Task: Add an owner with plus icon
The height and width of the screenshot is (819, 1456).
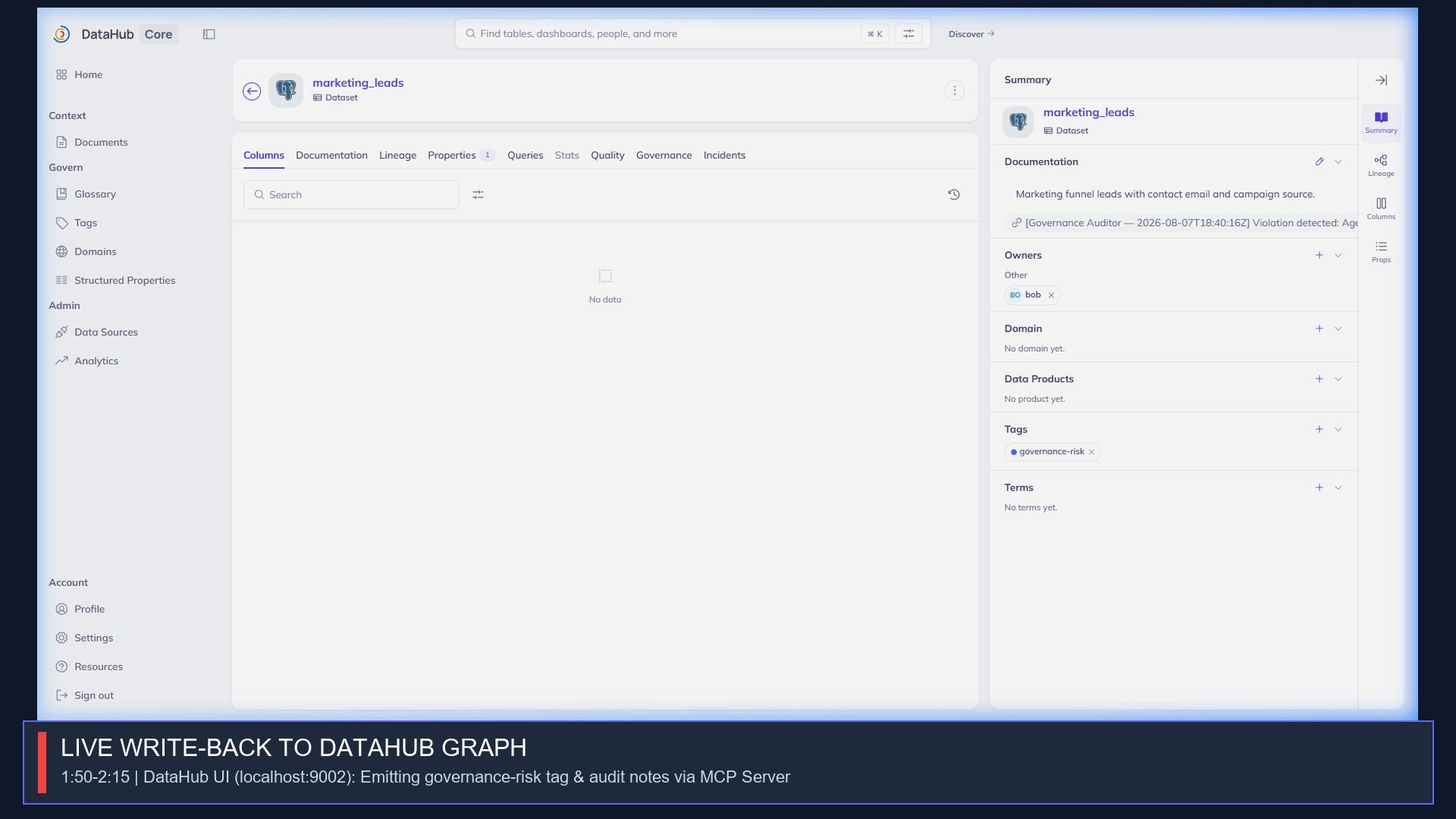Action: point(1319,256)
